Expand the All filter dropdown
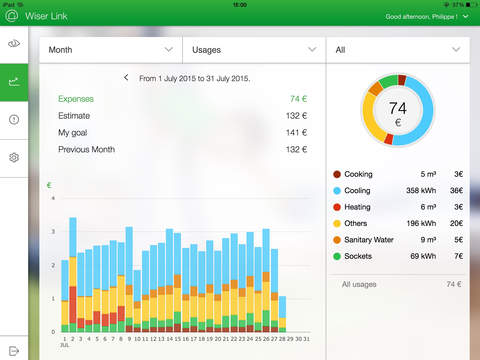This screenshot has height=360, width=480. pyautogui.click(x=398, y=50)
